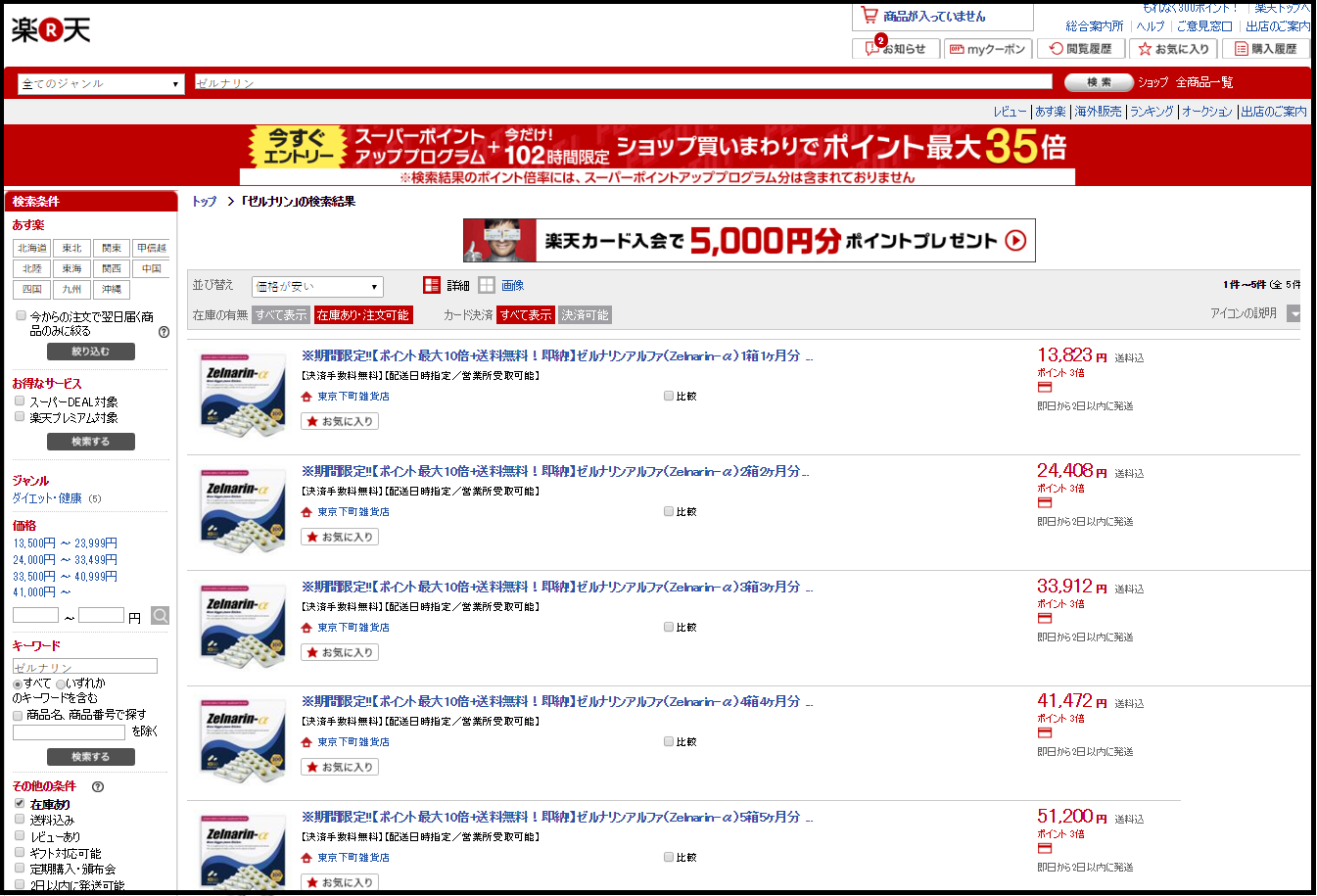Select 決済可能 card payment filter
This screenshot has width=1317, height=896.
[585, 315]
